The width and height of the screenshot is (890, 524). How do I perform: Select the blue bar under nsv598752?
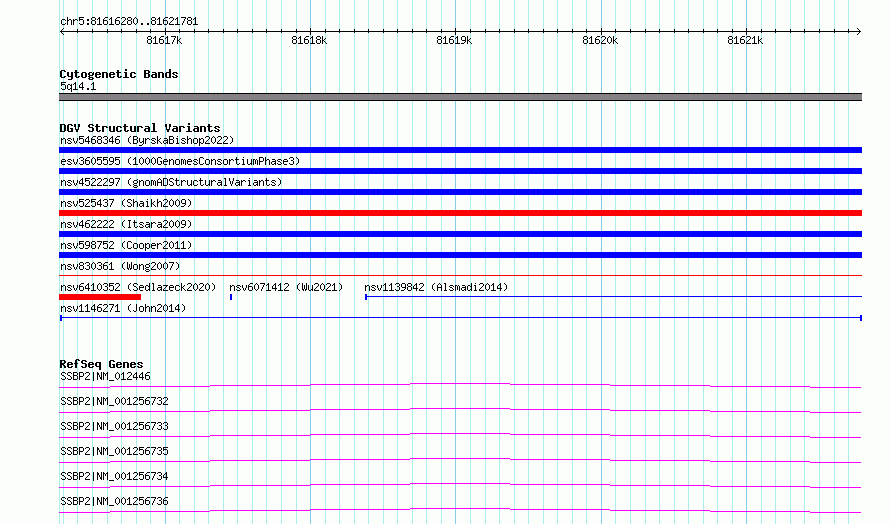click(x=460, y=255)
